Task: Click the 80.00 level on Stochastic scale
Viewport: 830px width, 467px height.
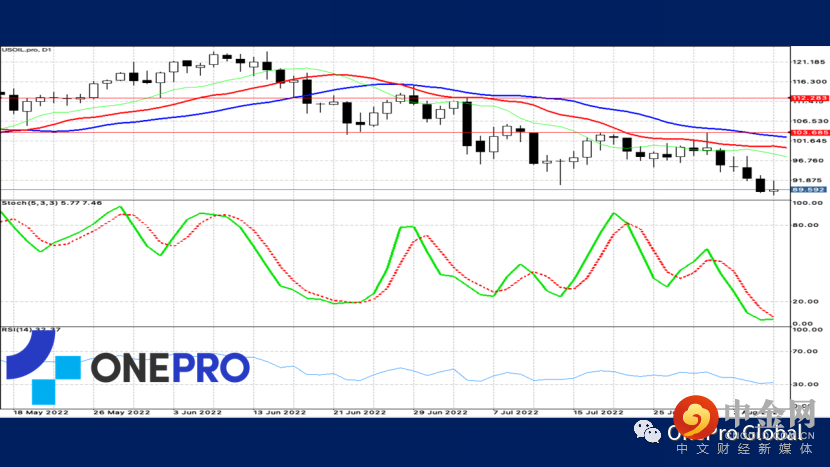Action: pos(805,225)
